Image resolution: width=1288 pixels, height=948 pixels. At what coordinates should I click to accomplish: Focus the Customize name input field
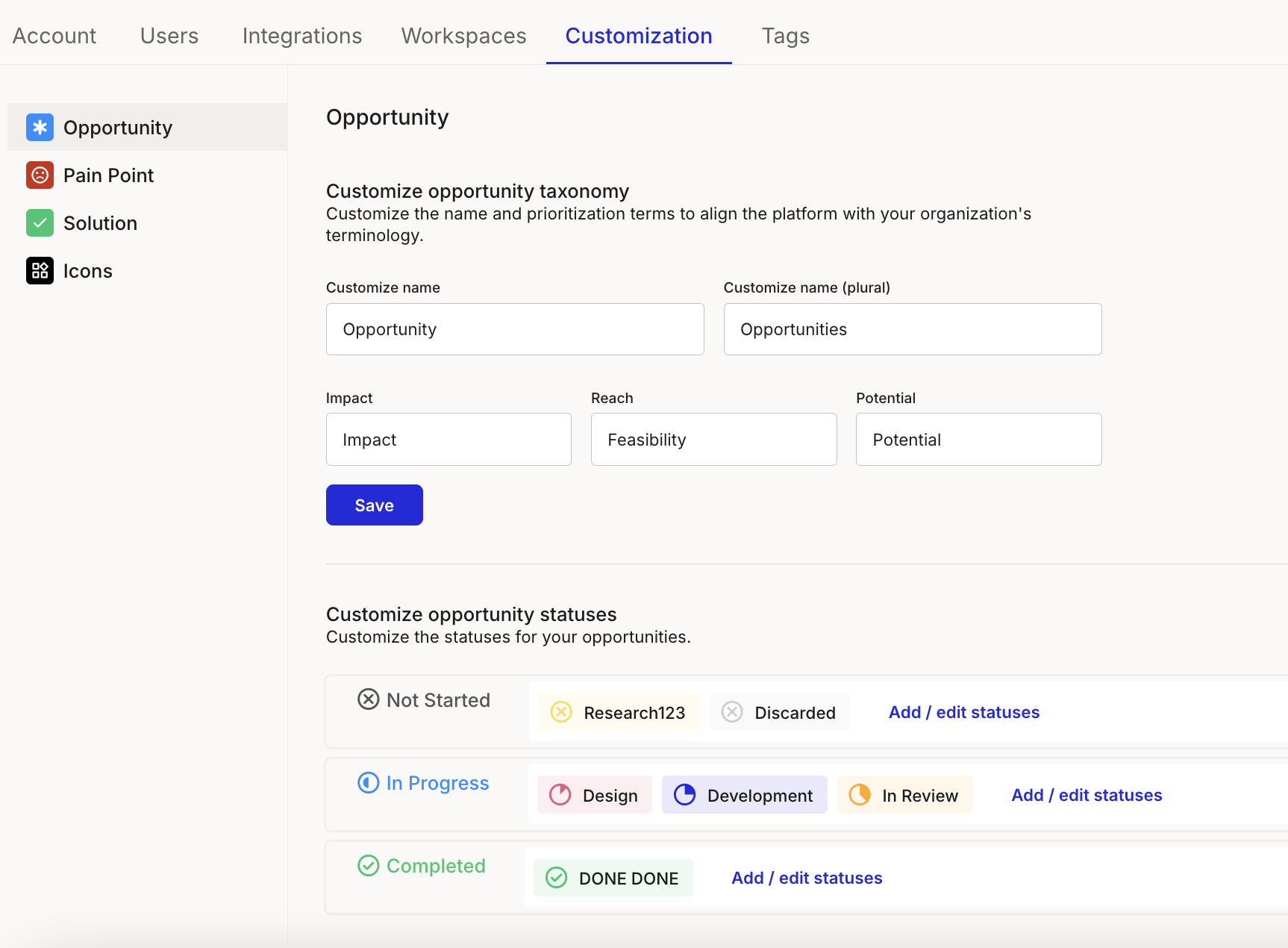tap(515, 329)
